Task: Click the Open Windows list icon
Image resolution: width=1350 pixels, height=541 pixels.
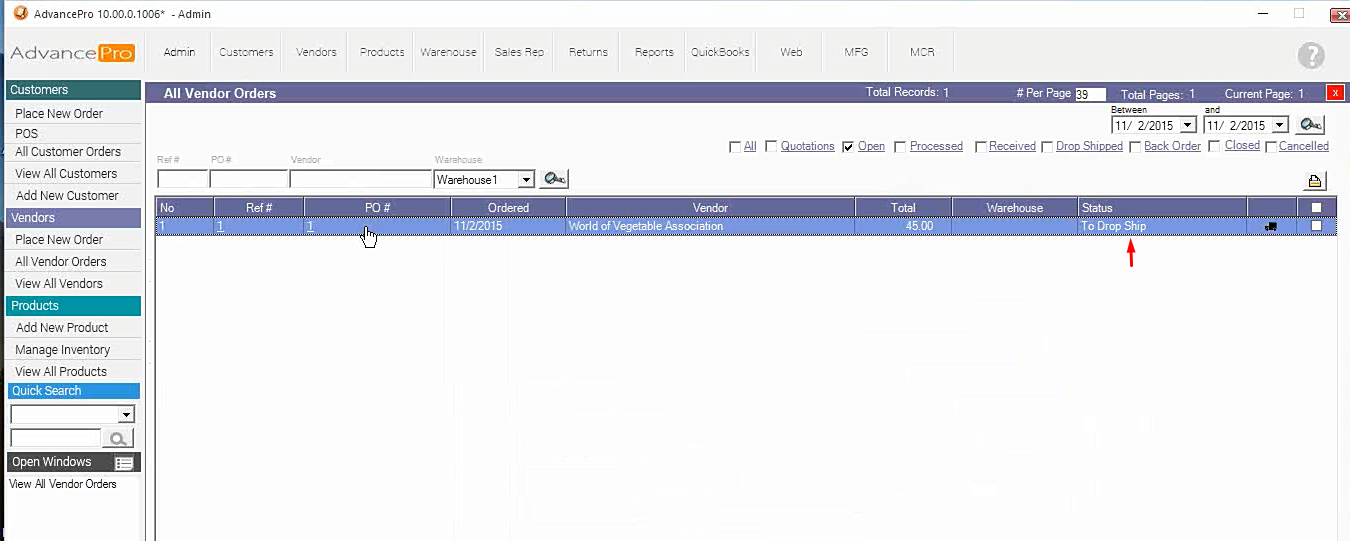Action: (124, 463)
